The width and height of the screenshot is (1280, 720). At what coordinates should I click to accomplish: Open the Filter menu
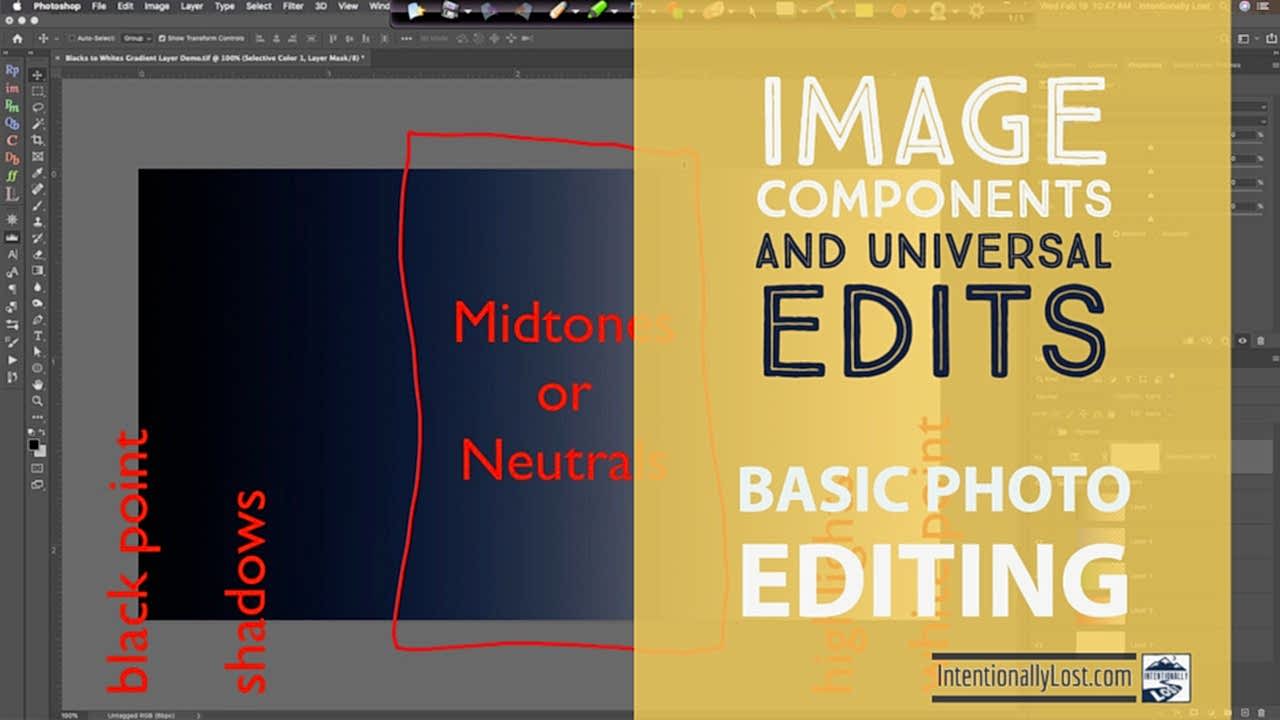click(x=293, y=8)
